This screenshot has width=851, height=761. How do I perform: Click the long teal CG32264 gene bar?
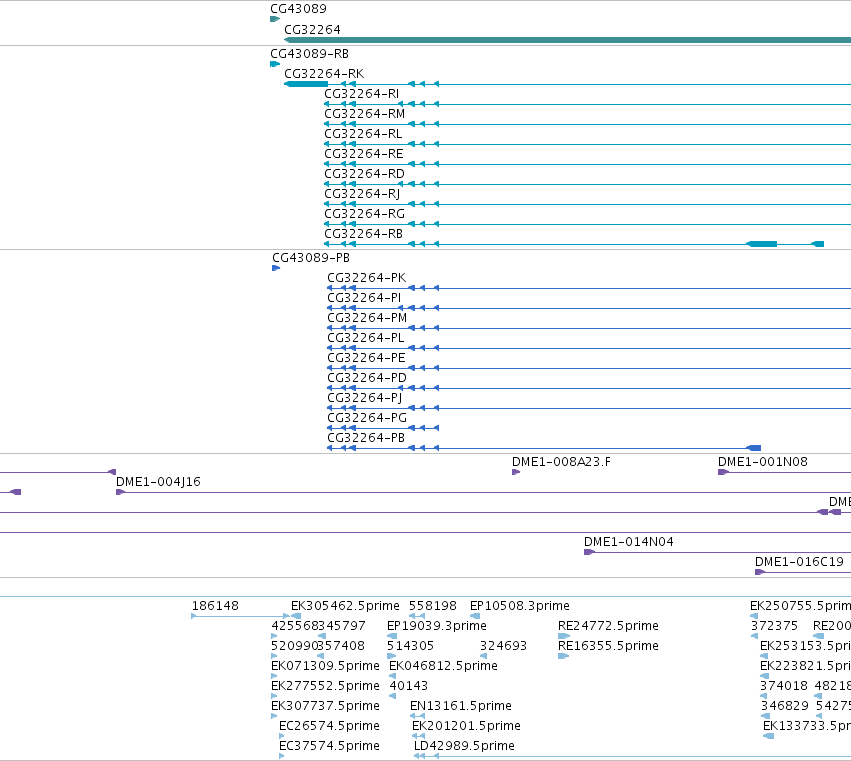tap(567, 40)
